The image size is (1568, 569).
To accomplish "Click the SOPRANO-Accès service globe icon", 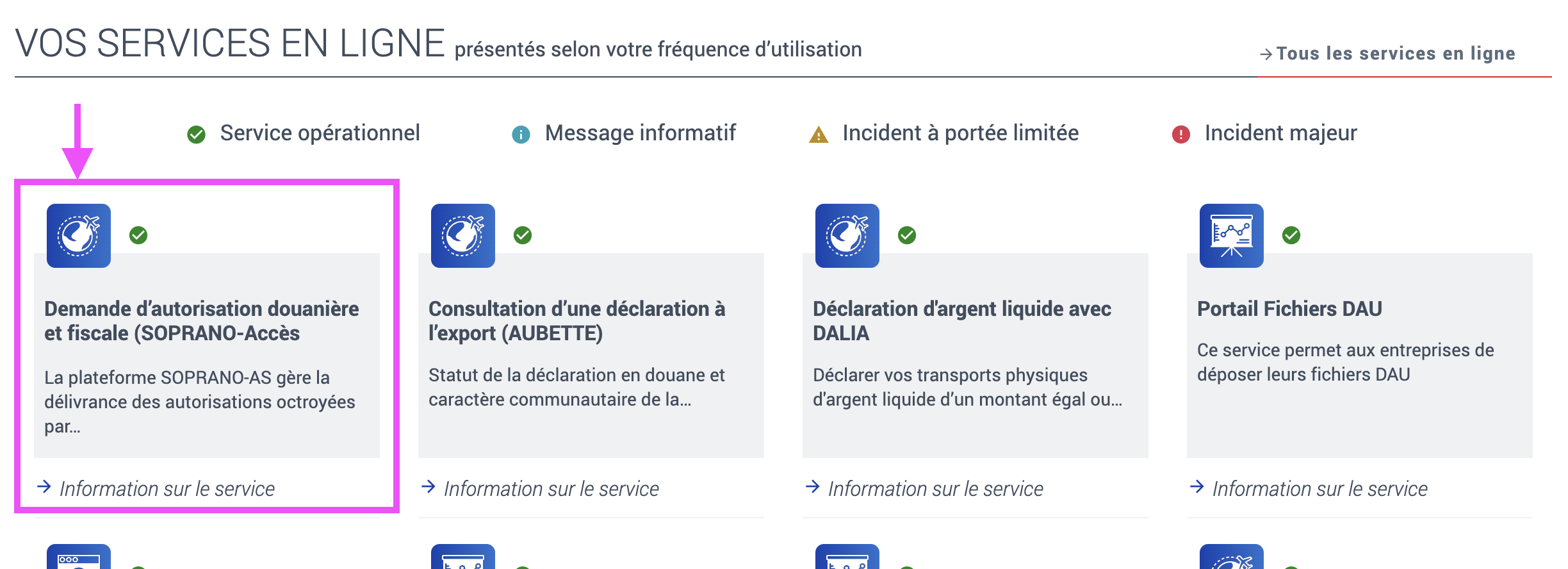I will coord(79,236).
